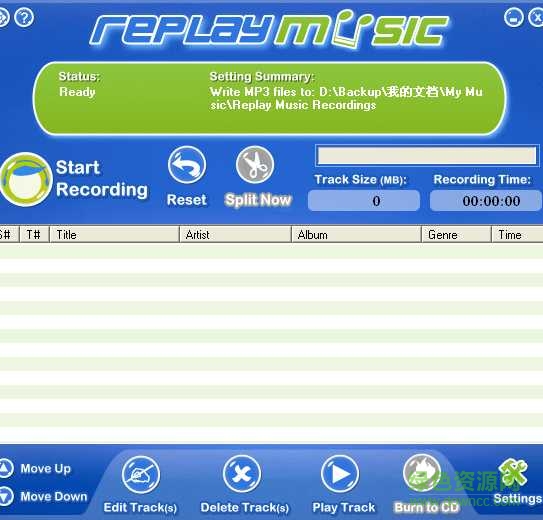Click the T# column header
The image size is (543, 520).
(34, 235)
